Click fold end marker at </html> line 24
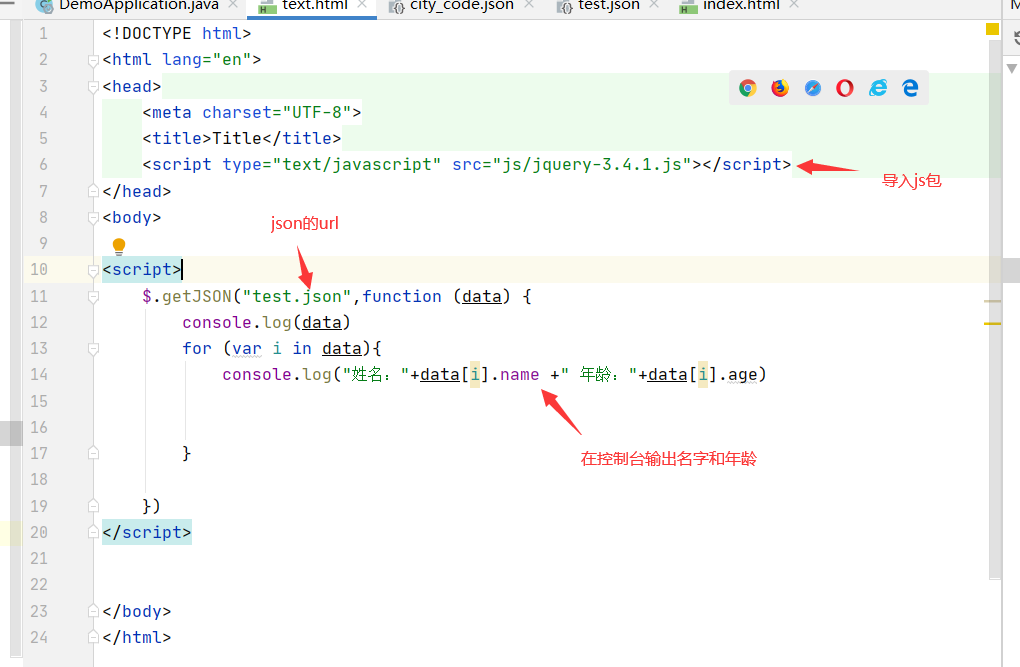Screen dimensions: 1020x667 (x=93, y=637)
